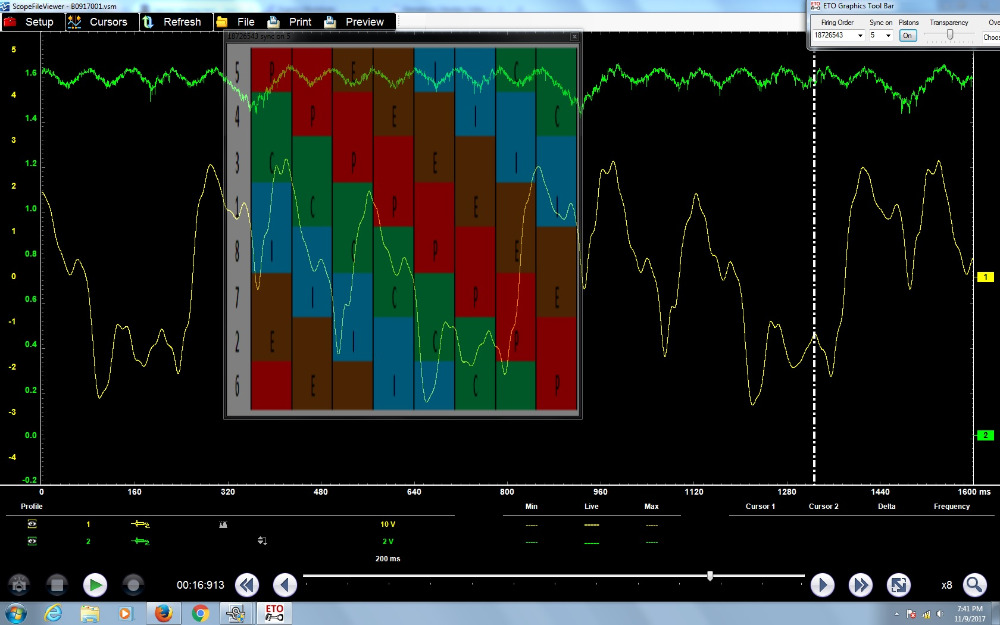Toggle channel 2 visibility eye
Image resolution: width=1000 pixels, height=625 pixels.
(31, 541)
